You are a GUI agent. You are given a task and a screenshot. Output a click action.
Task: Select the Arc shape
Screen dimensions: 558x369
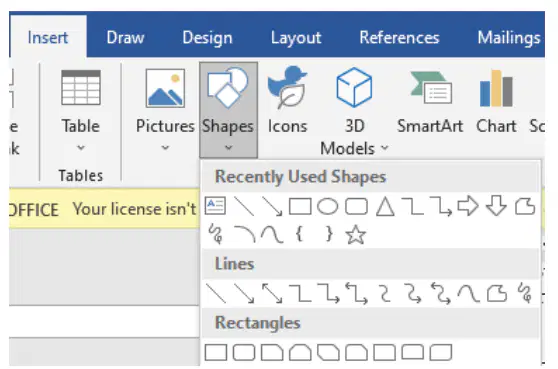(245, 234)
